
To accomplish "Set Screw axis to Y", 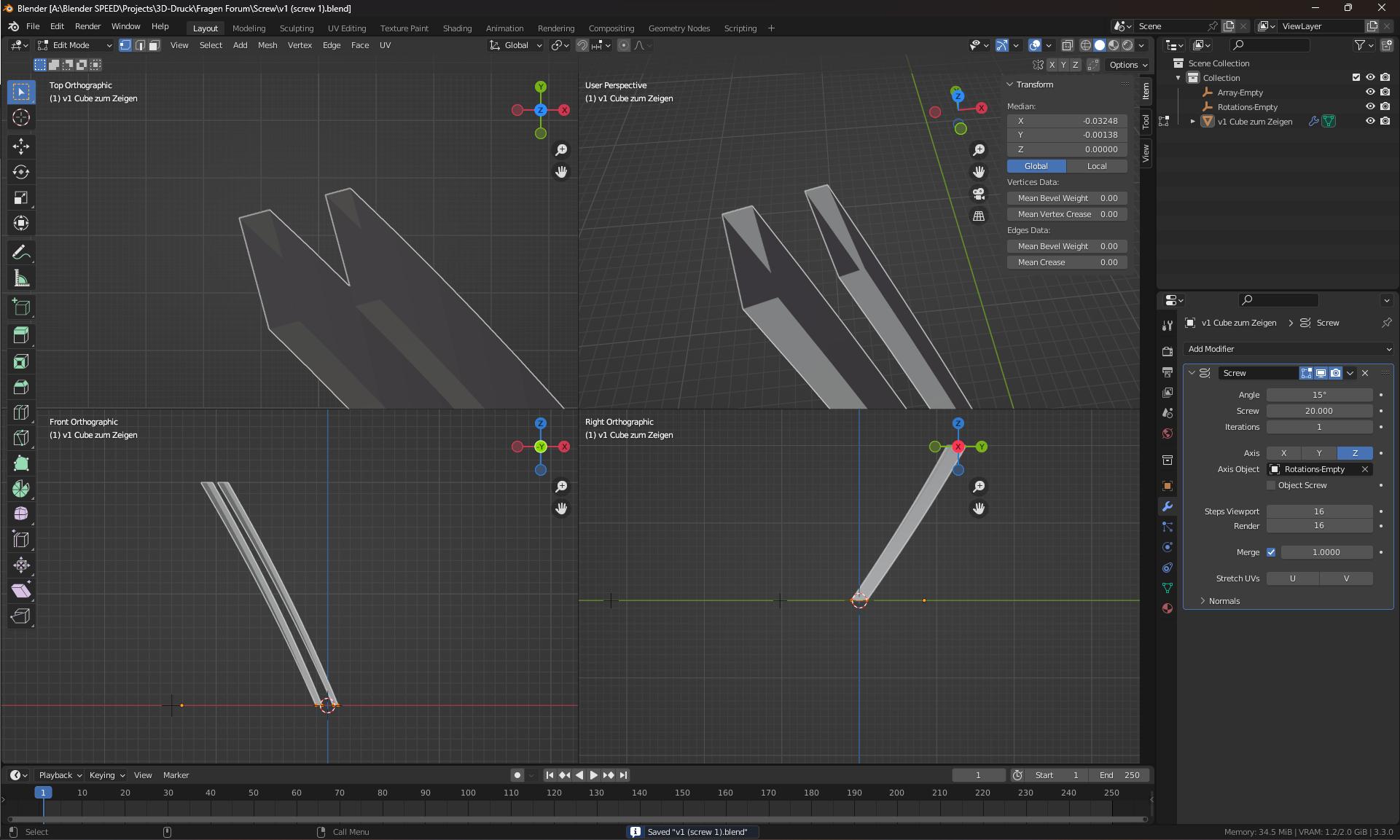I will [1318, 453].
